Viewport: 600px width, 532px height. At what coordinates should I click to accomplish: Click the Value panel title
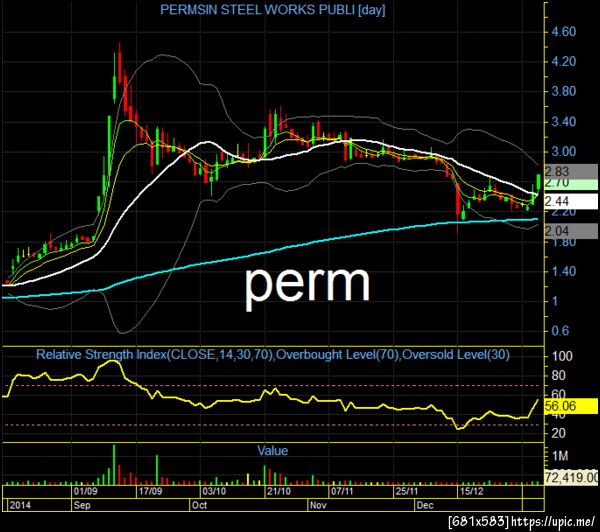pos(272,450)
